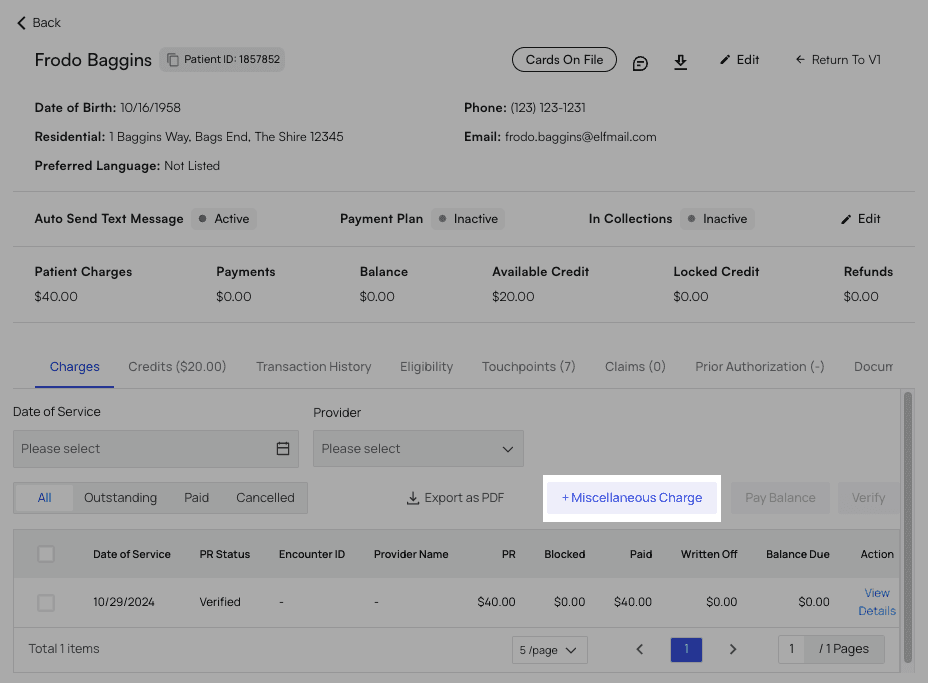
Task: Open the Provider Please select dropdown
Action: pos(418,449)
